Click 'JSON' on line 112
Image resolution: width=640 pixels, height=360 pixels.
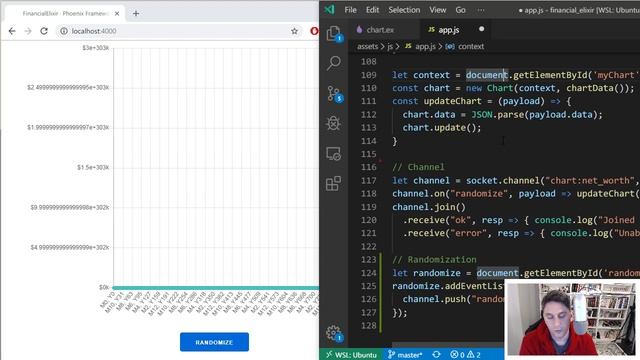[482, 115]
